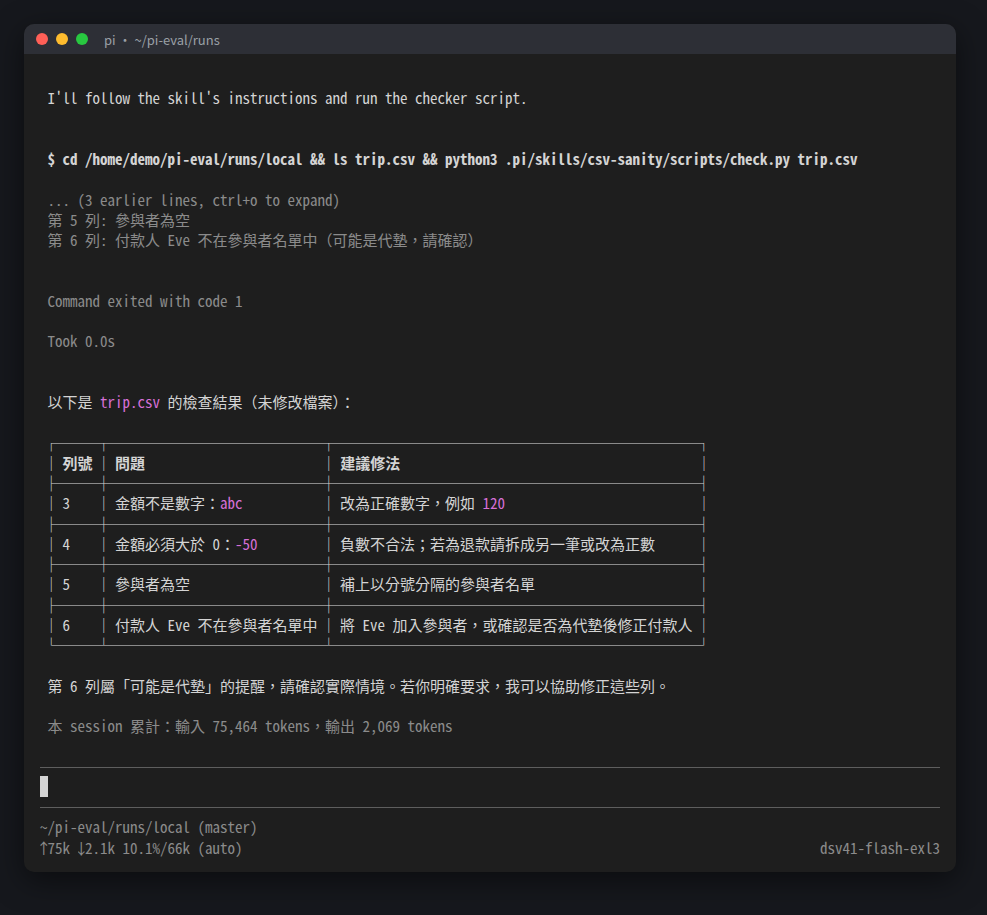Screen dimensions: 987x915
Task: Click row number cell '4' in the table
Action: point(66,545)
